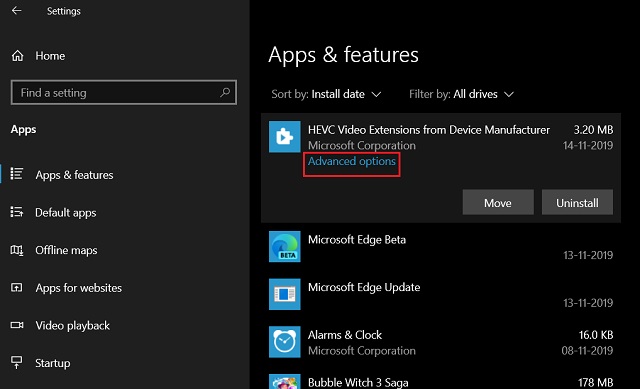Click the Apps for websites icon
This screenshot has width=640, height=389.
17,288
